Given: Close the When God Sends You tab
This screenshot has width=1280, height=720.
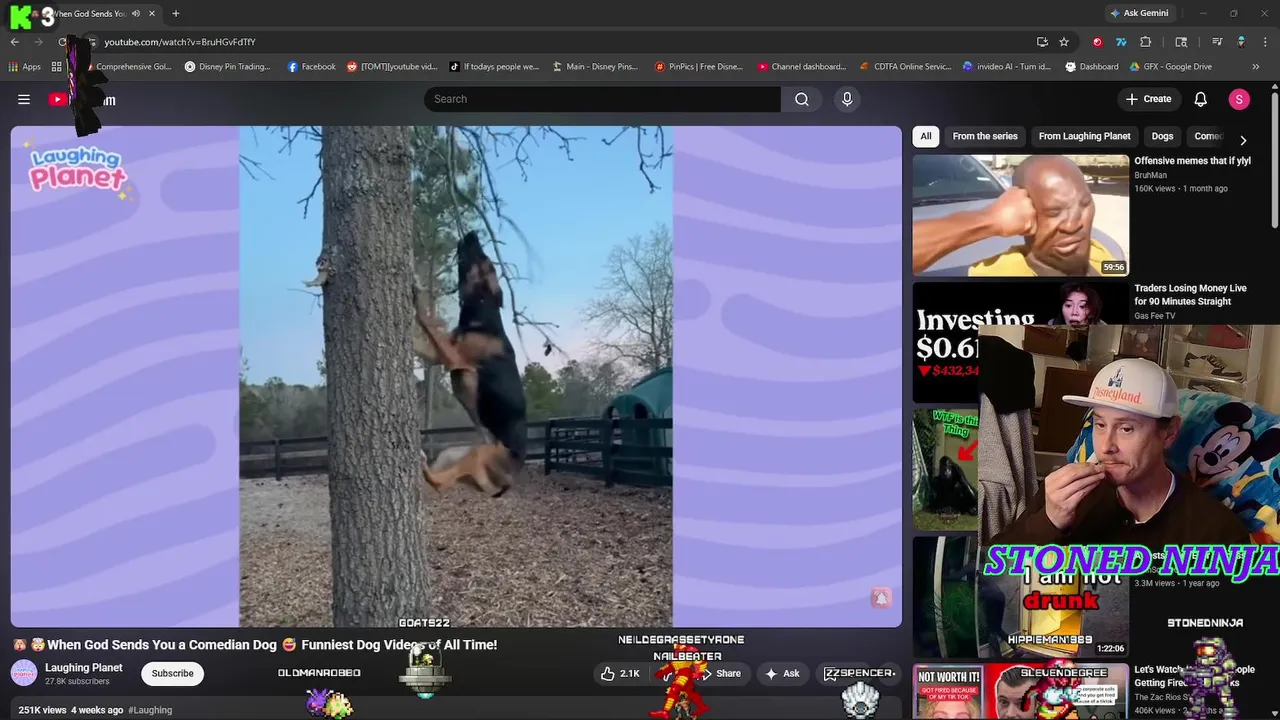Looking at the screenshot, I should 152,13.
